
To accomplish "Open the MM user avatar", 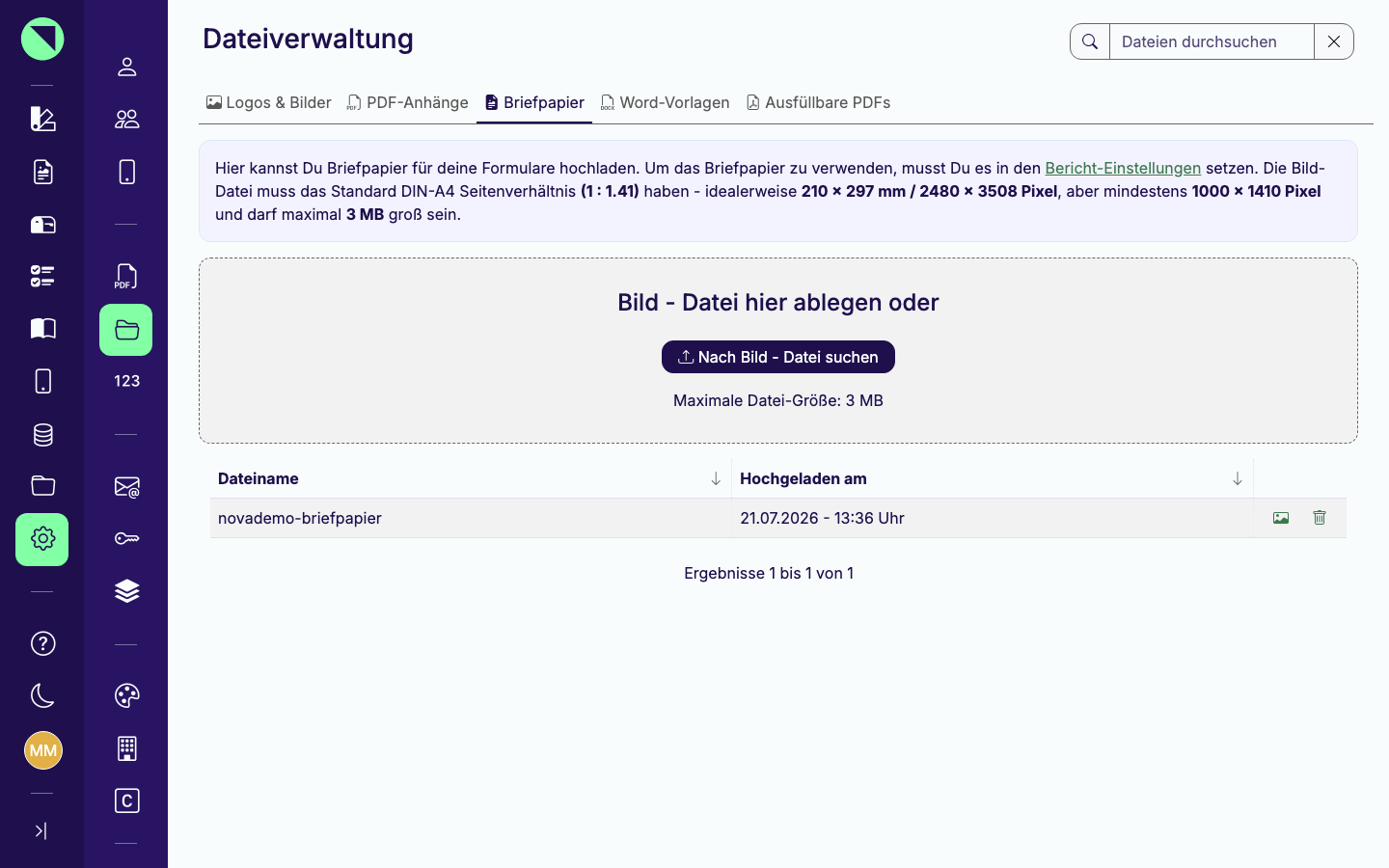I will coord(43,750).
